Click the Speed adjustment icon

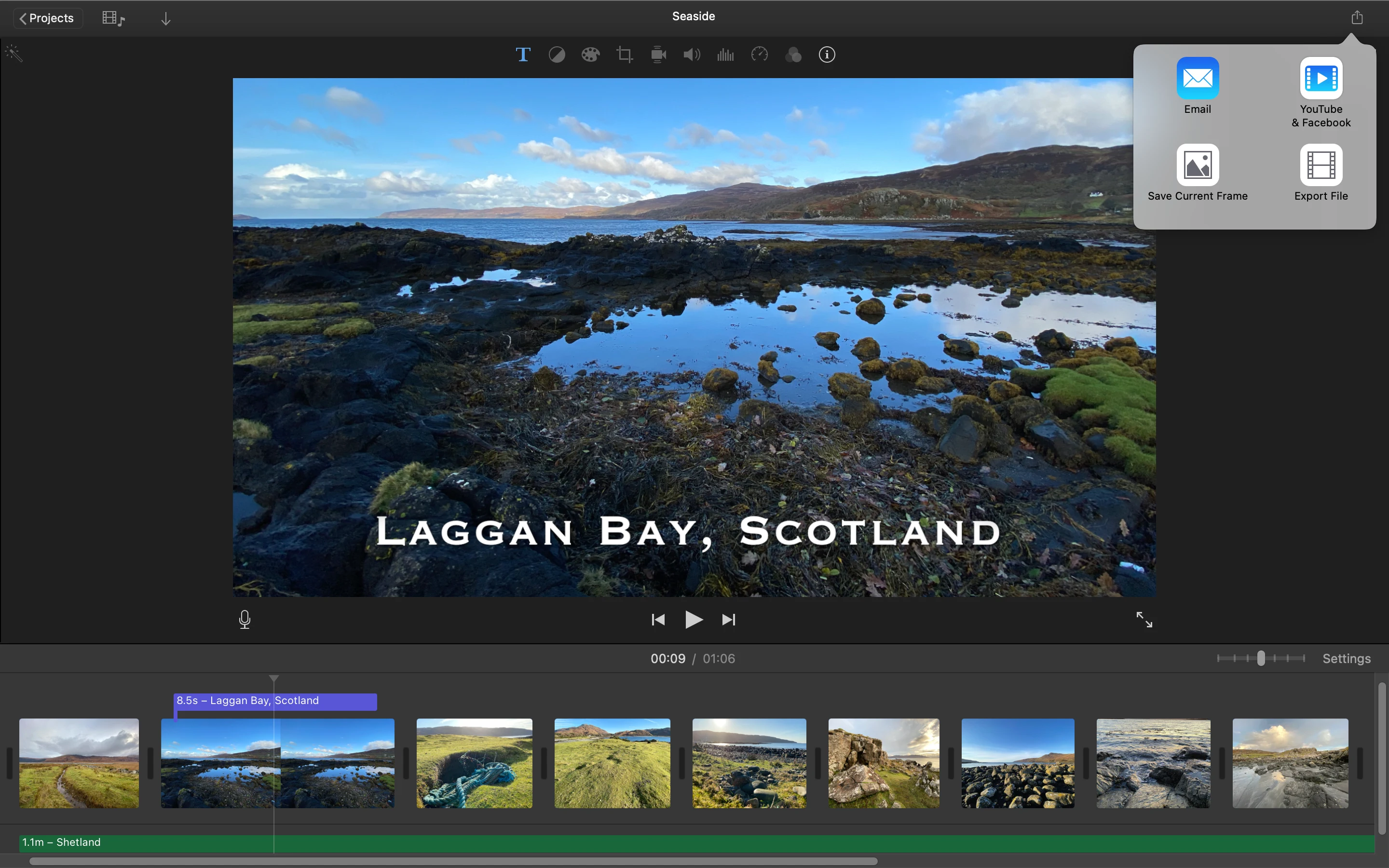tap(759, 54)
